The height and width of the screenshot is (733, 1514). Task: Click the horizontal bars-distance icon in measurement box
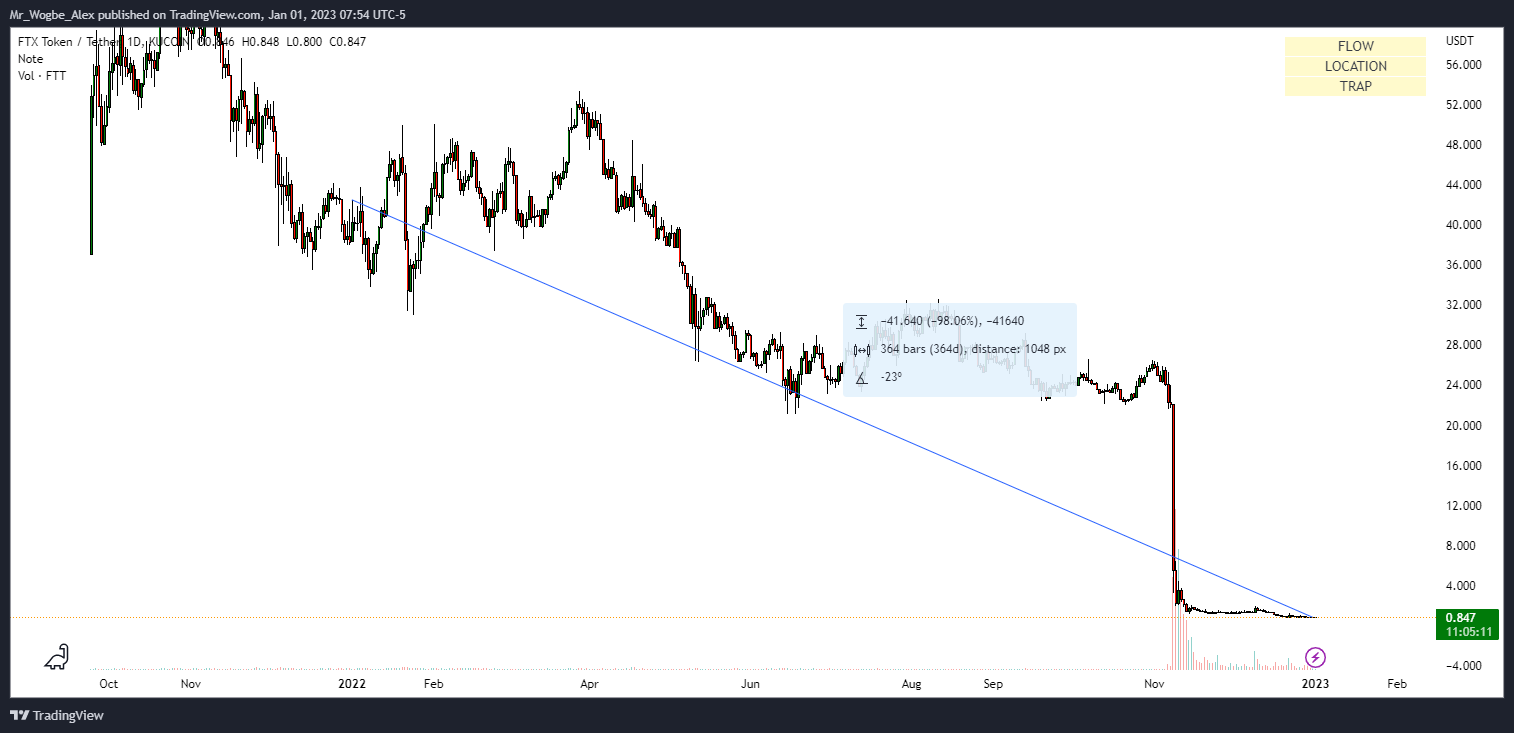click(862, 349)
